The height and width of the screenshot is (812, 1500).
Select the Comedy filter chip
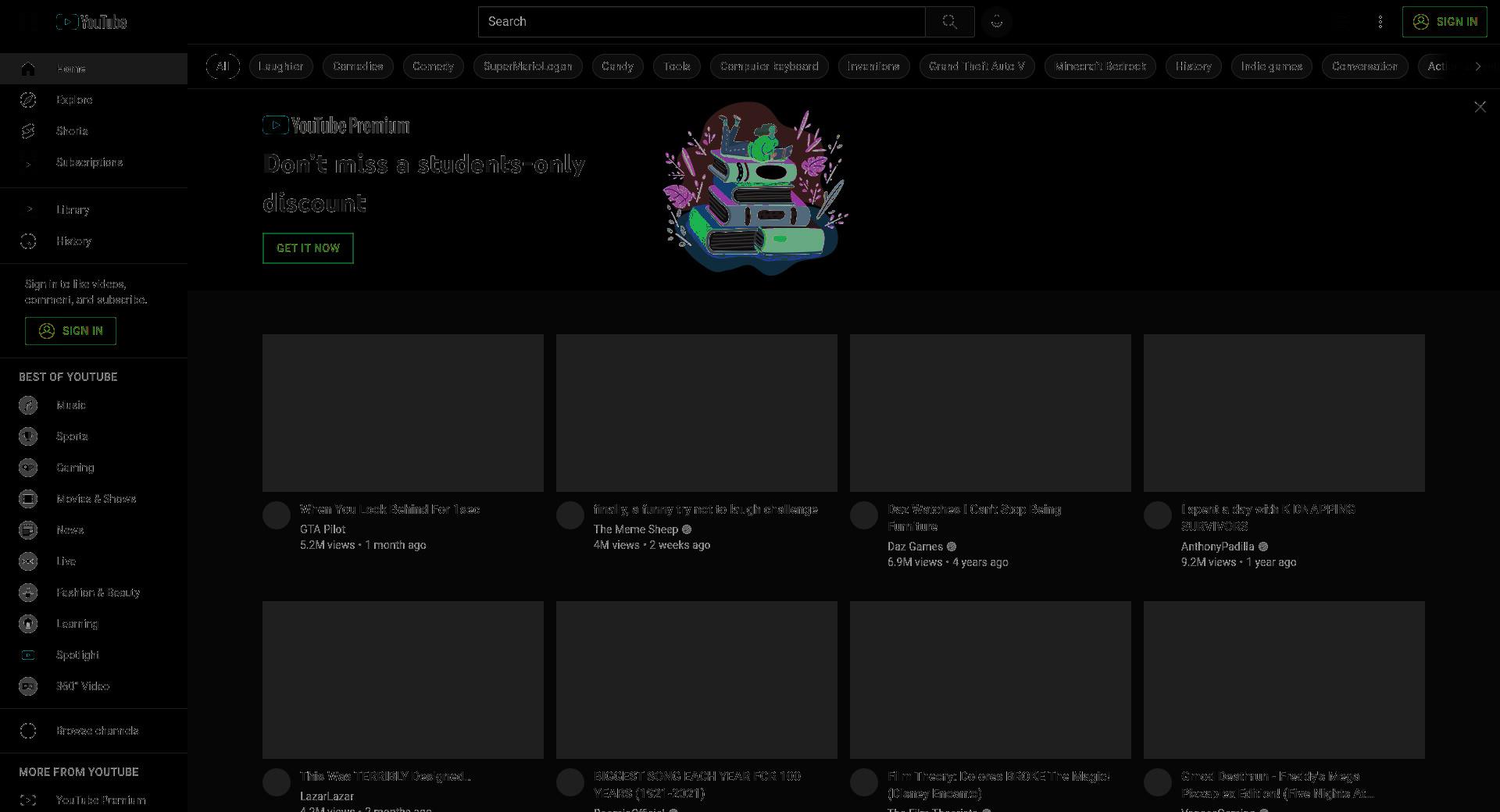433,66
